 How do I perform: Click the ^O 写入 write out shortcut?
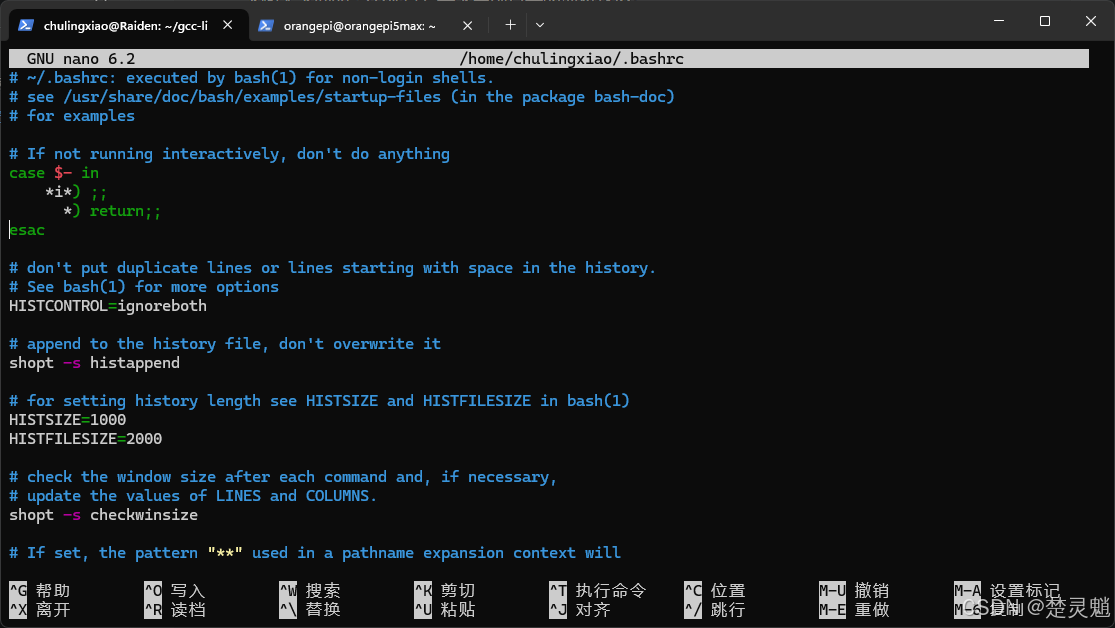(x=175, y=591)
